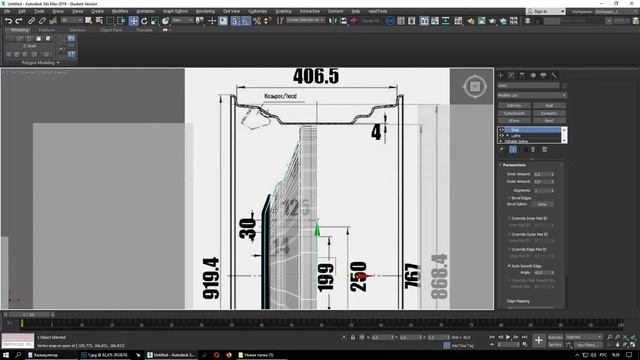
Task: Open the Tools menu
Action: pyautogui.click(x=39, y=11)
